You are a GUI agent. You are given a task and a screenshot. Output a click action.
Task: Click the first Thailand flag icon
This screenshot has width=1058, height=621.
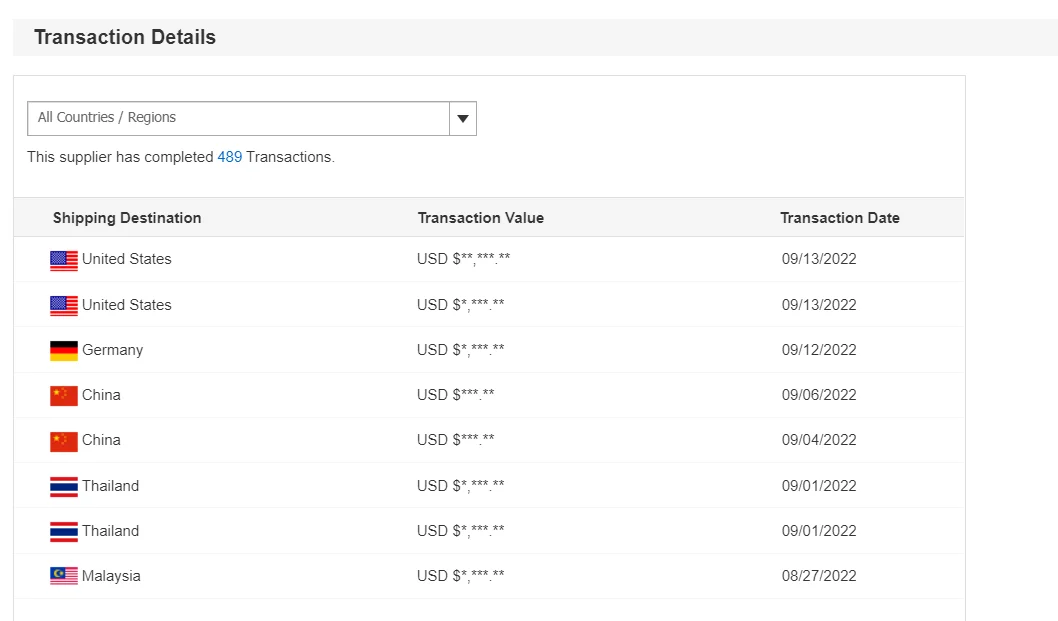click(x=64, y=487)
